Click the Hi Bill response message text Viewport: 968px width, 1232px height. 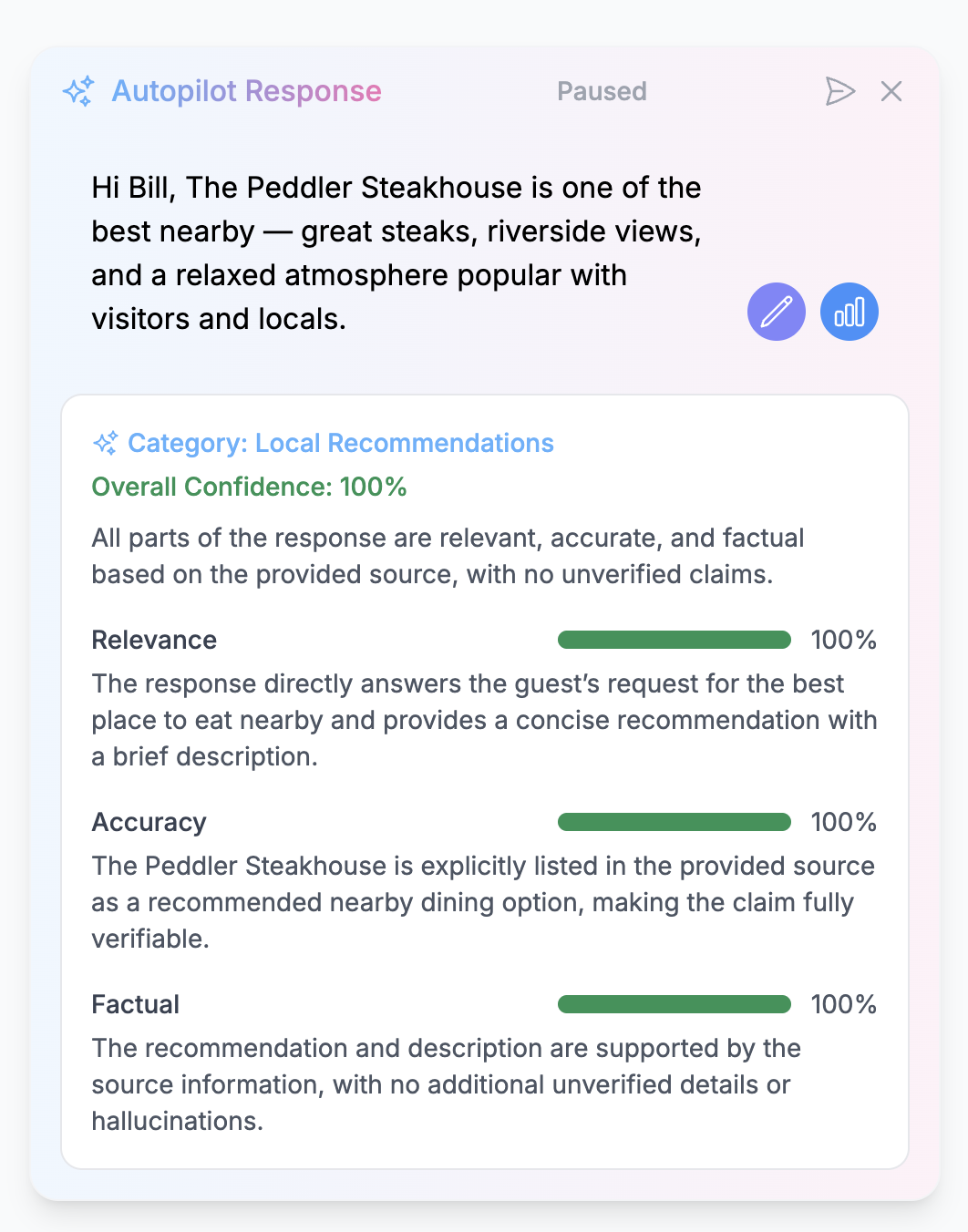396,253
